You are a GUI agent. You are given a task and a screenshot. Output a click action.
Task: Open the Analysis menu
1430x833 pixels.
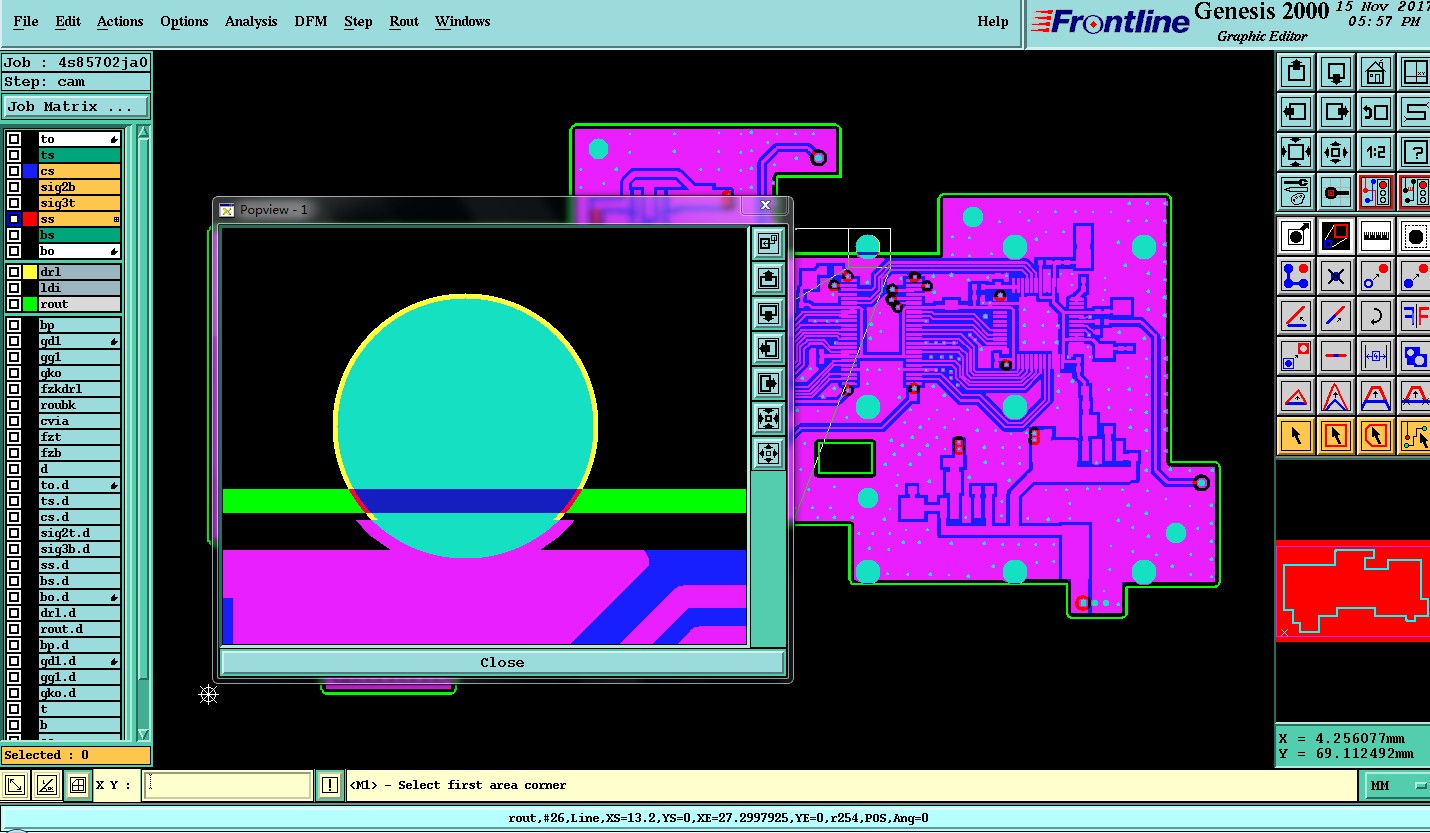click(x=252, y=21)
